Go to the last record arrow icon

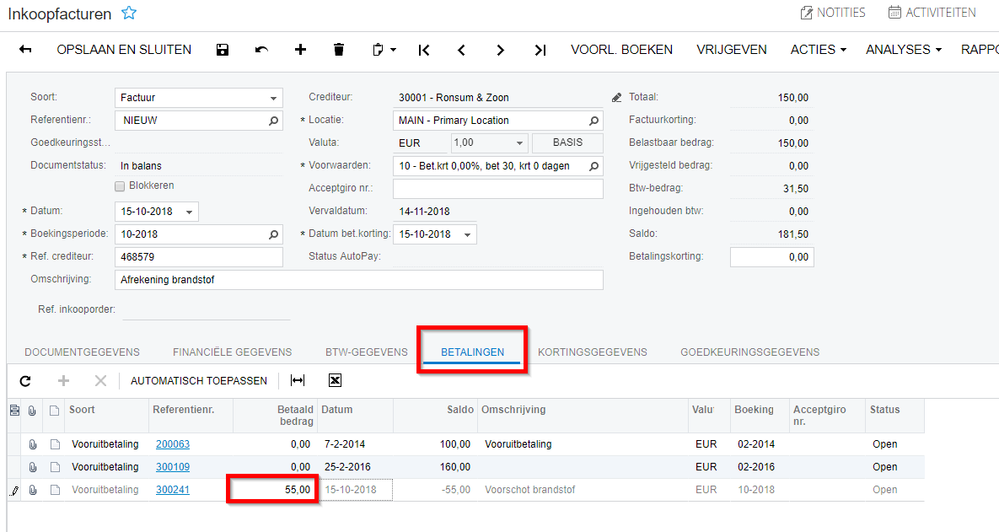click(x=540, y=50)
